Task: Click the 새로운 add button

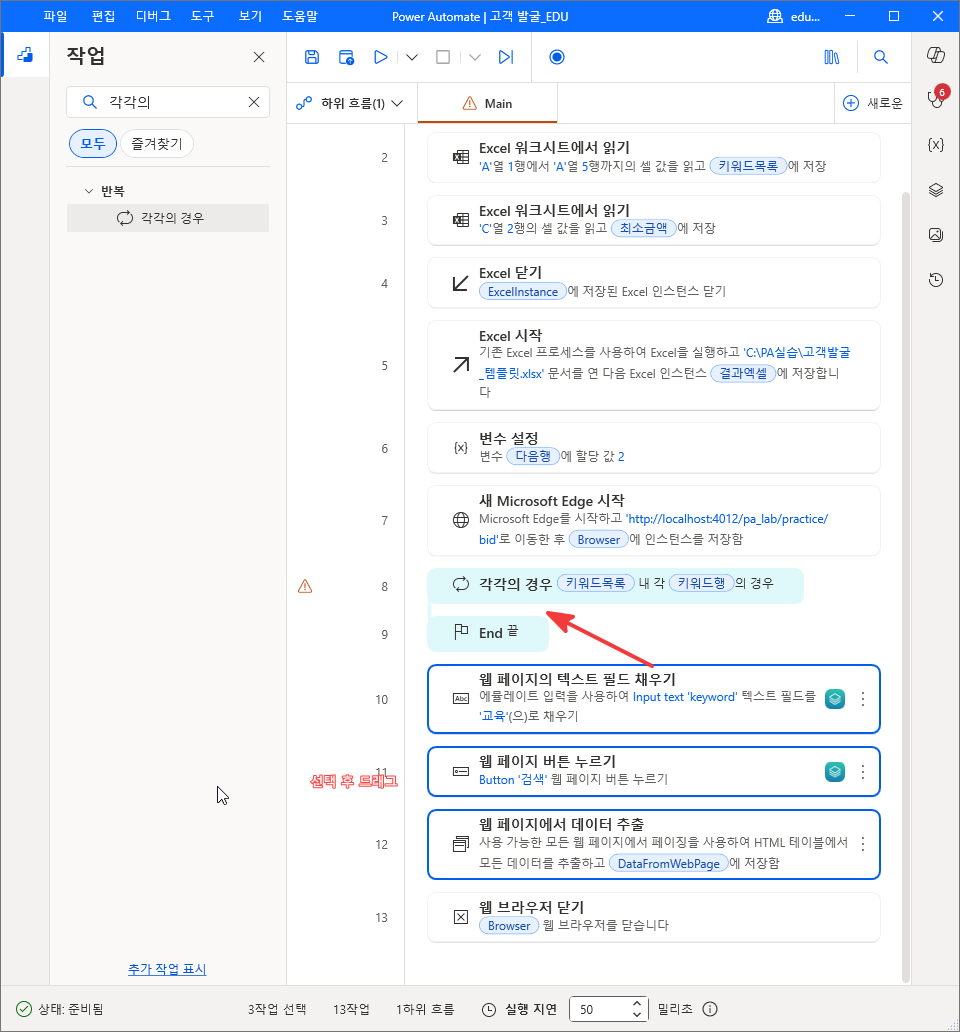Action: pyautogui.click(x=872, y=103)
